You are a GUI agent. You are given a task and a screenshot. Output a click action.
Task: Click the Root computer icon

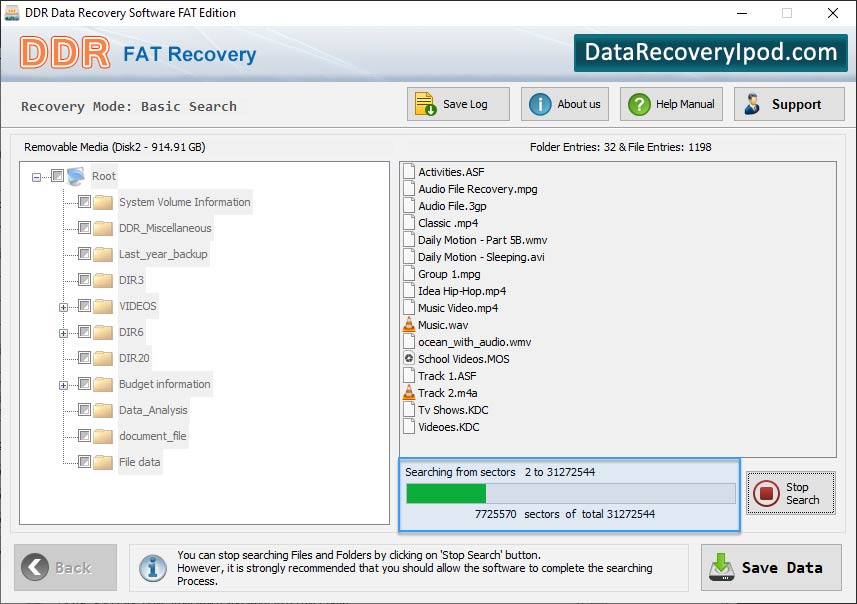(76, 176)
